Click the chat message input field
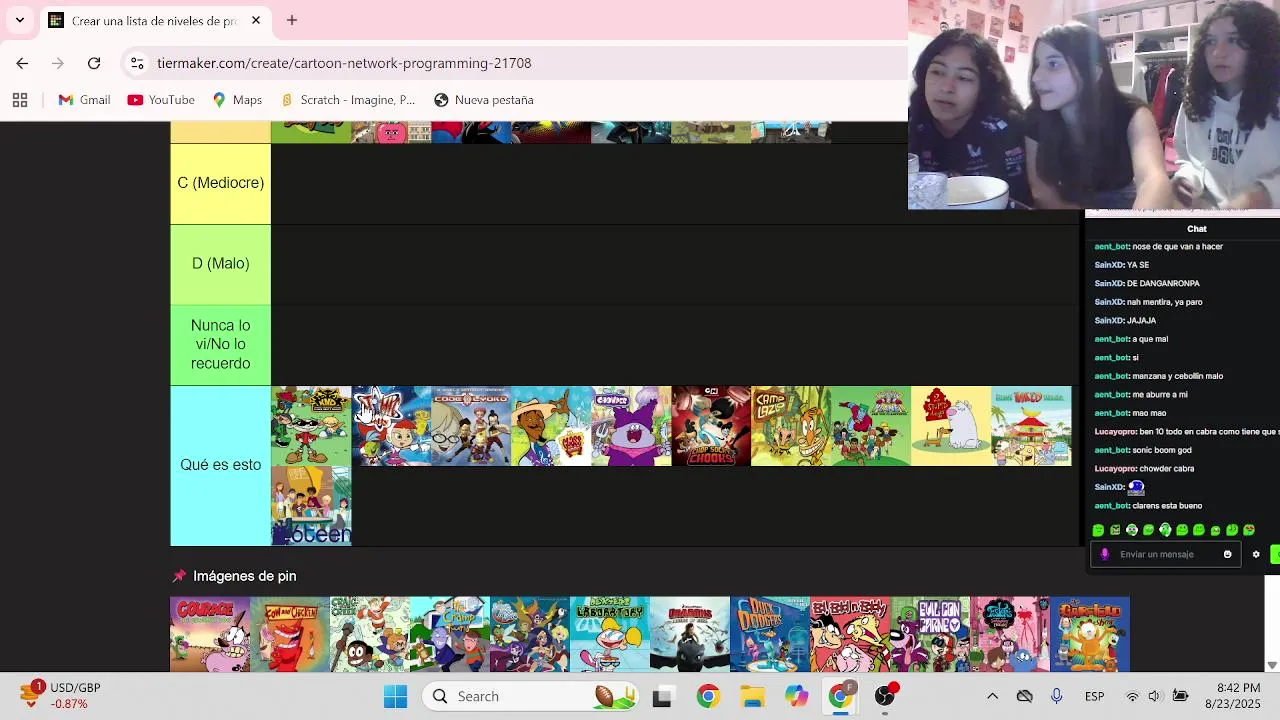The width and height of the screenshot is (1280, 720). (1165, 554)
